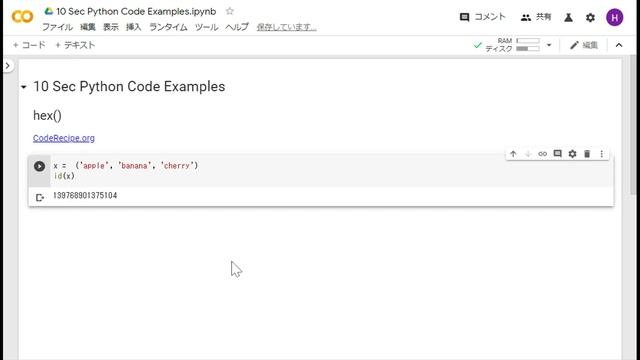Screen dimensions: 640x360
Task: Open the purple H account avatar
Action: [614, 18]
